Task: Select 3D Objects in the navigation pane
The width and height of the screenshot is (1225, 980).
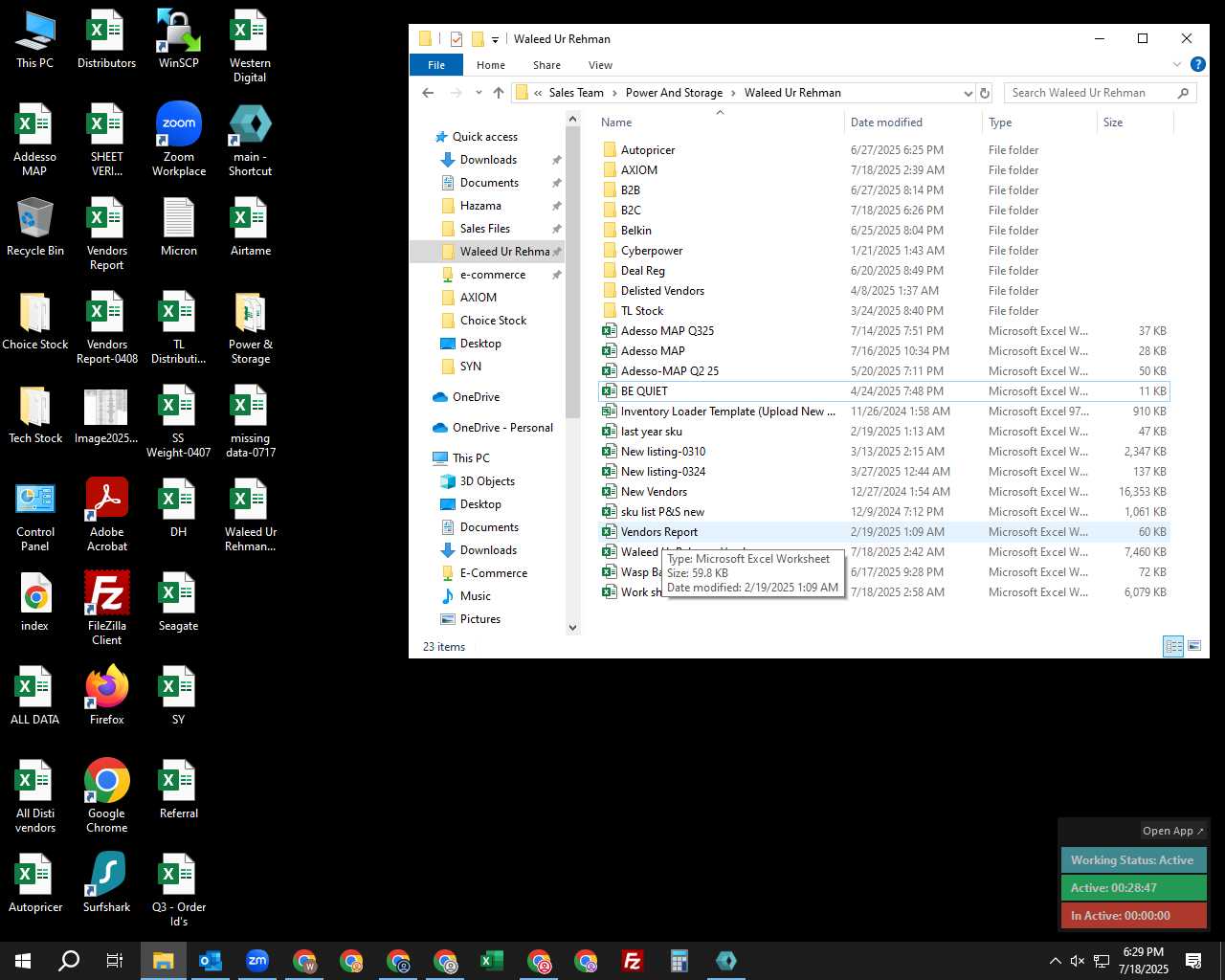Action: pyautogui.click(x=487, y=481)
